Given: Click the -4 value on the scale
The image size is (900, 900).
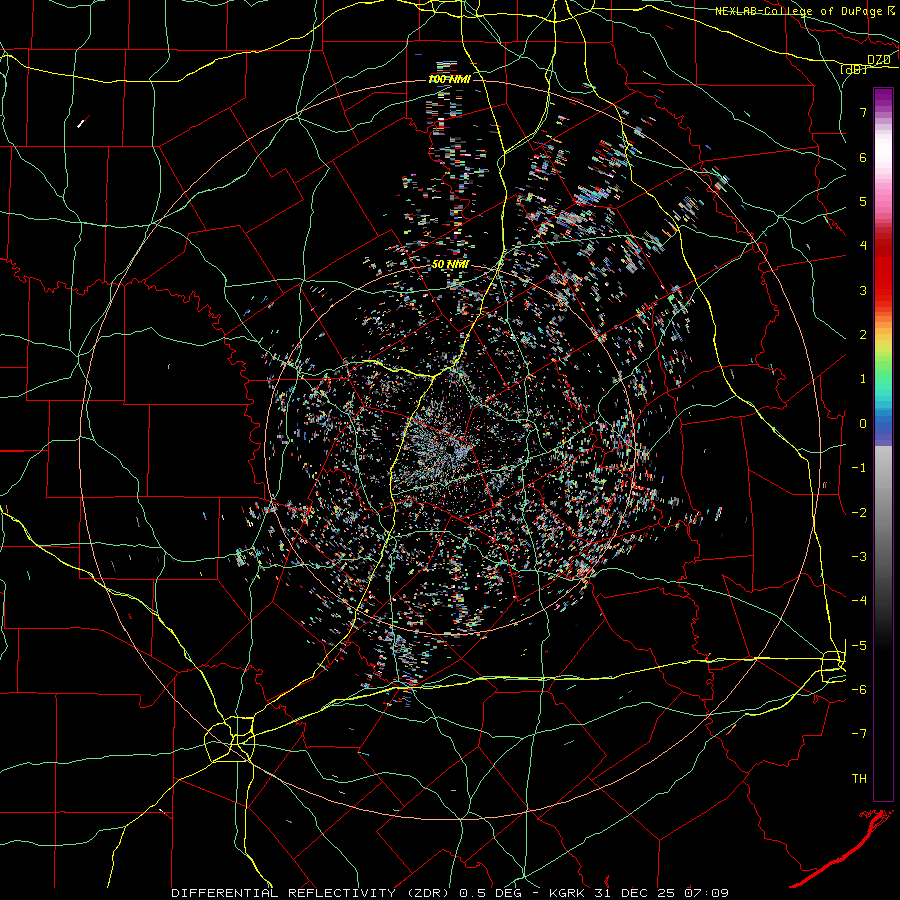Looking at the screenshot, I should pyautogui.click(x=859, y=601).
